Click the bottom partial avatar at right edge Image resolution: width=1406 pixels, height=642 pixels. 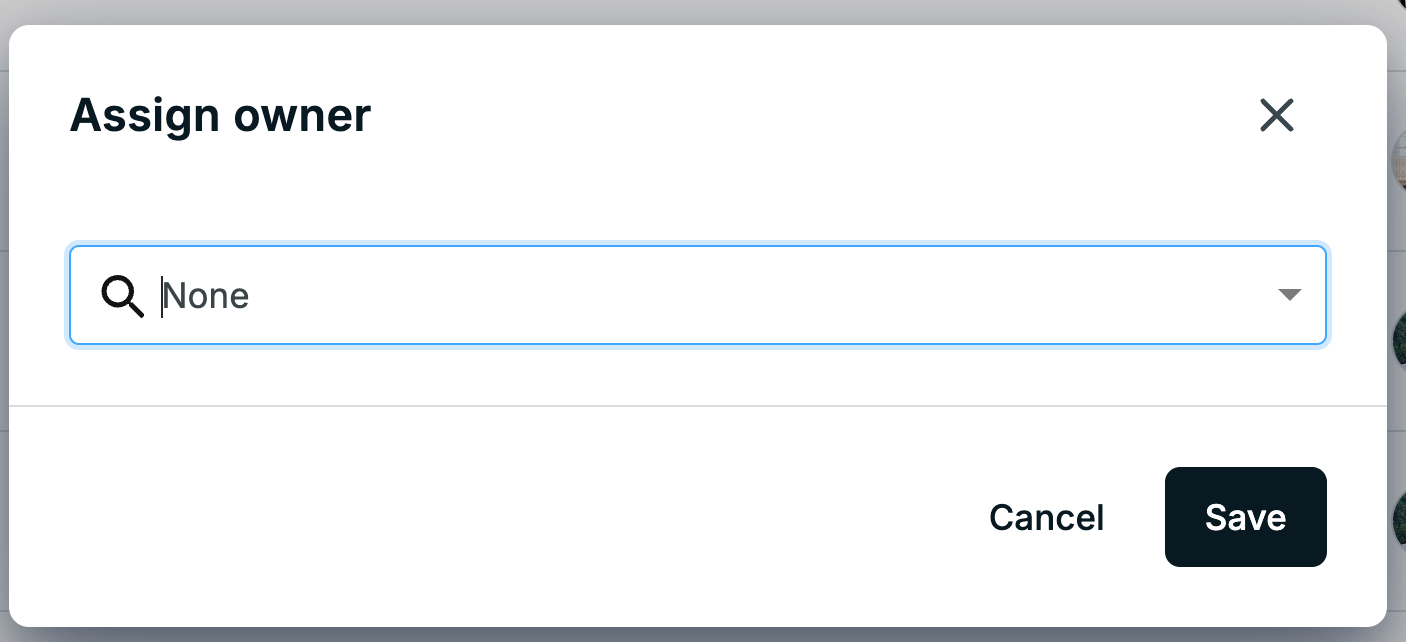pos(1398,520)
